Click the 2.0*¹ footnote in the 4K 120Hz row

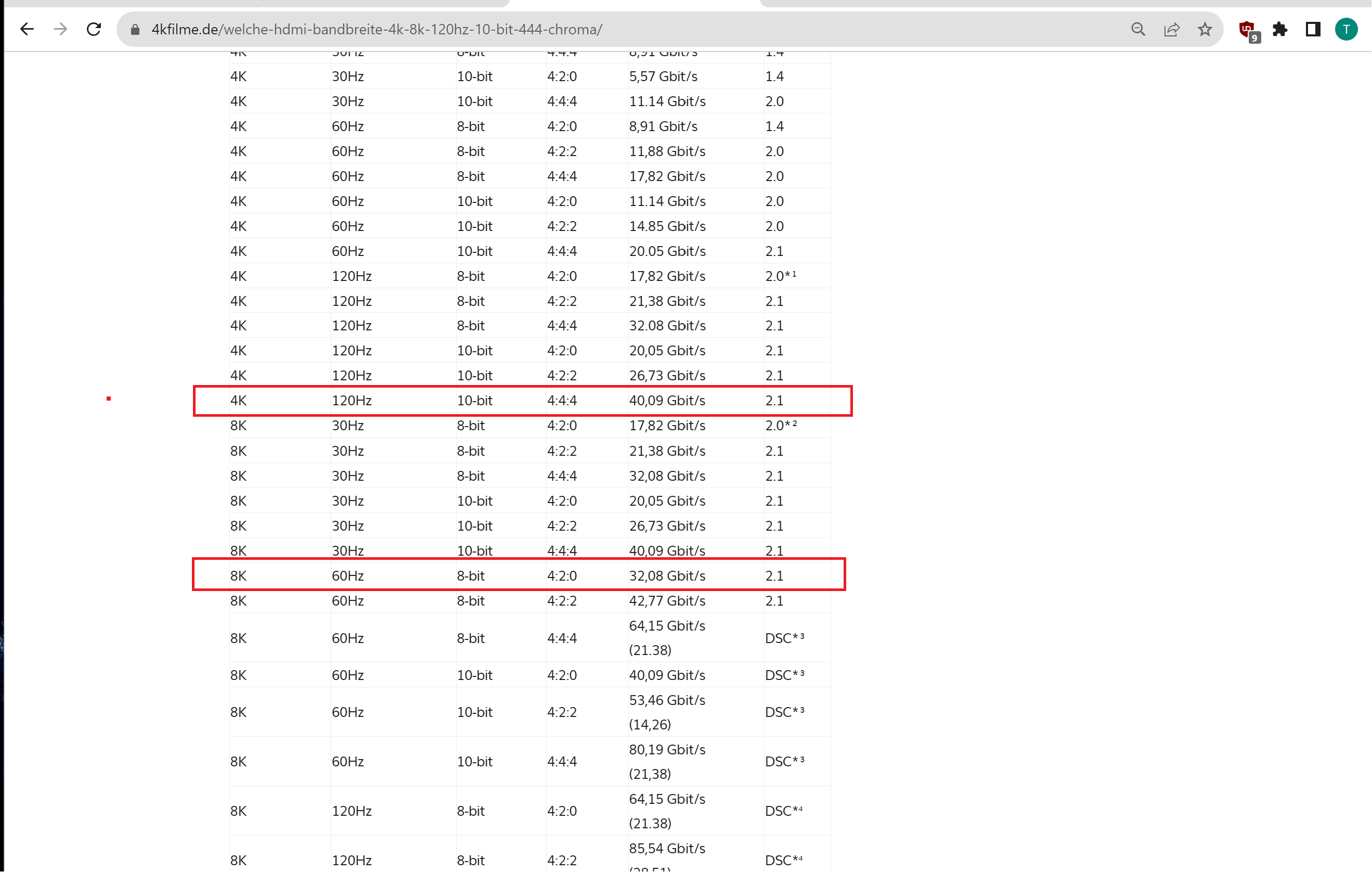[x=780, y=276]
